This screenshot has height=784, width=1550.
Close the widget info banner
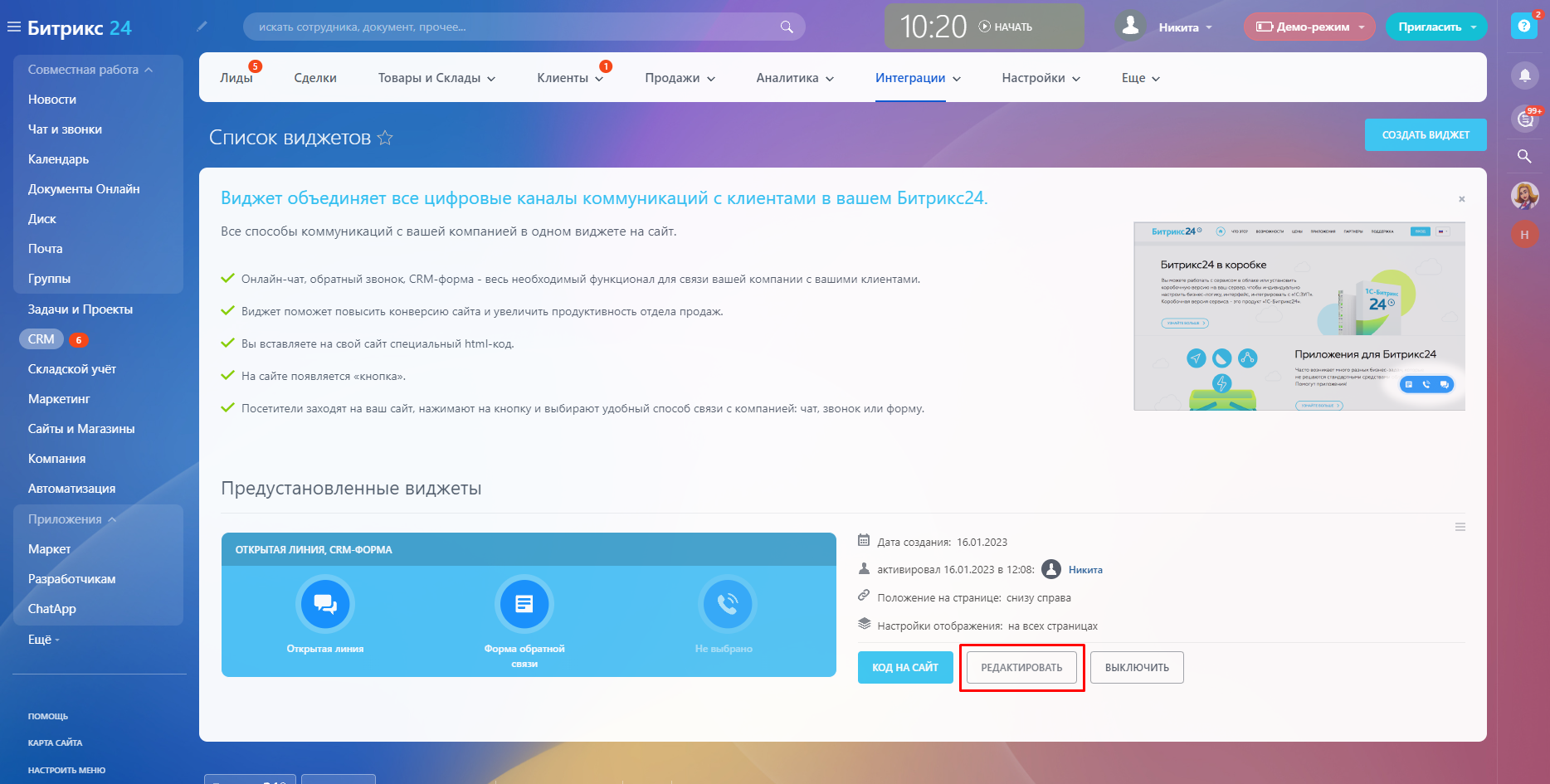pyautogui.click(x=1461, y=199)
